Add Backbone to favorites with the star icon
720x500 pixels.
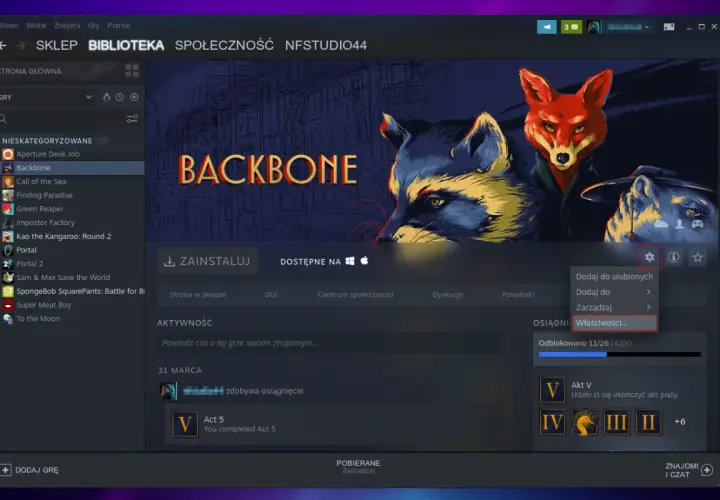point(698,257)
